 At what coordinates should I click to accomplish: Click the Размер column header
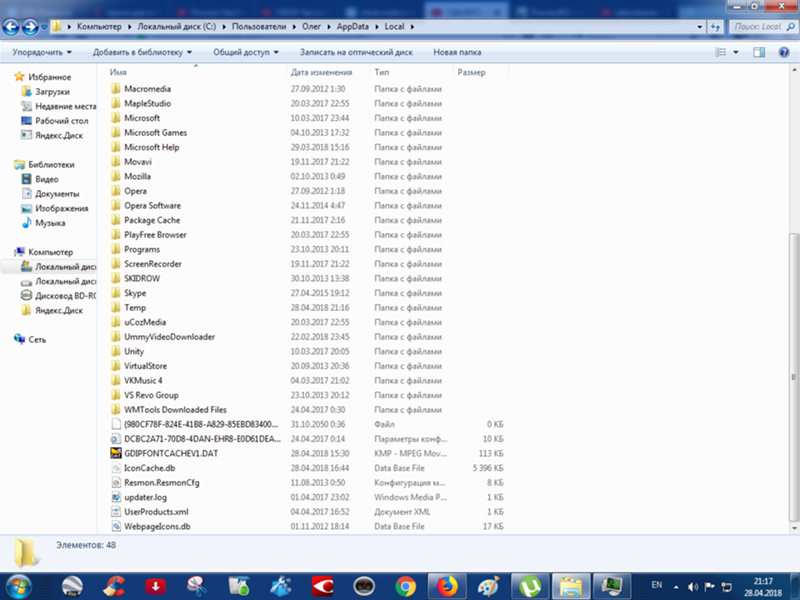point(472,73)
